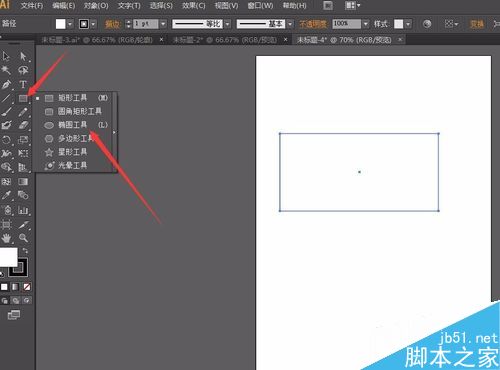500x370 pixels.
Task: Select the Eraser tool
Action: click(23, 125)
